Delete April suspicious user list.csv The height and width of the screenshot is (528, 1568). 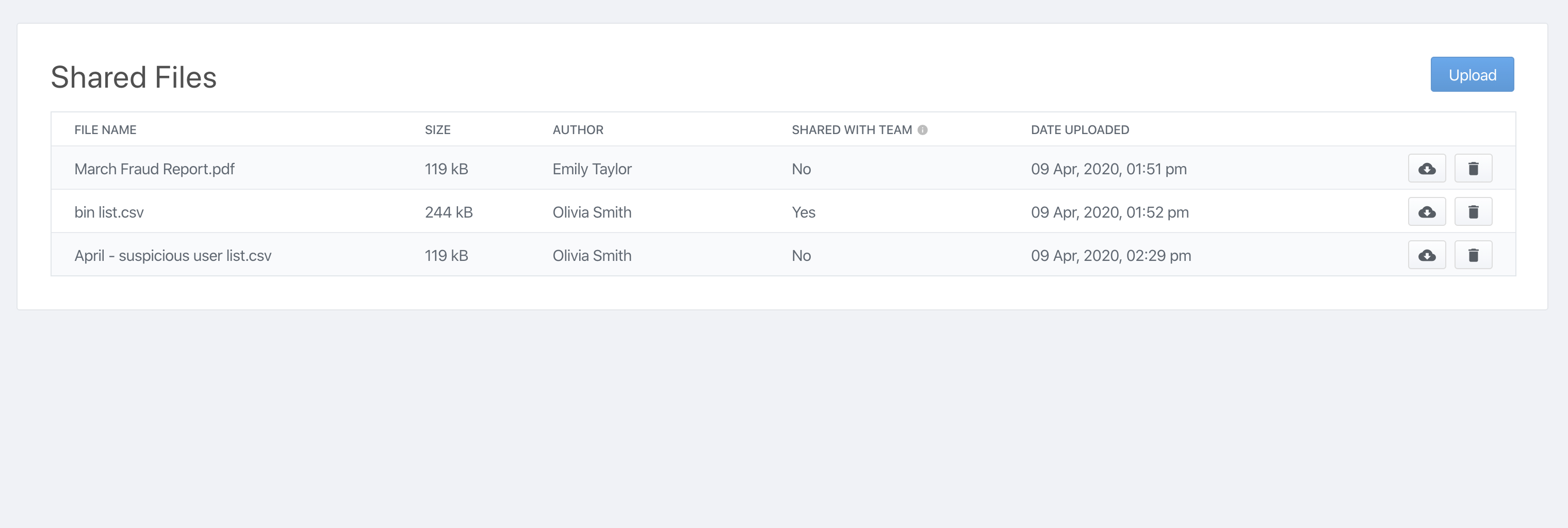(1473, 255)
